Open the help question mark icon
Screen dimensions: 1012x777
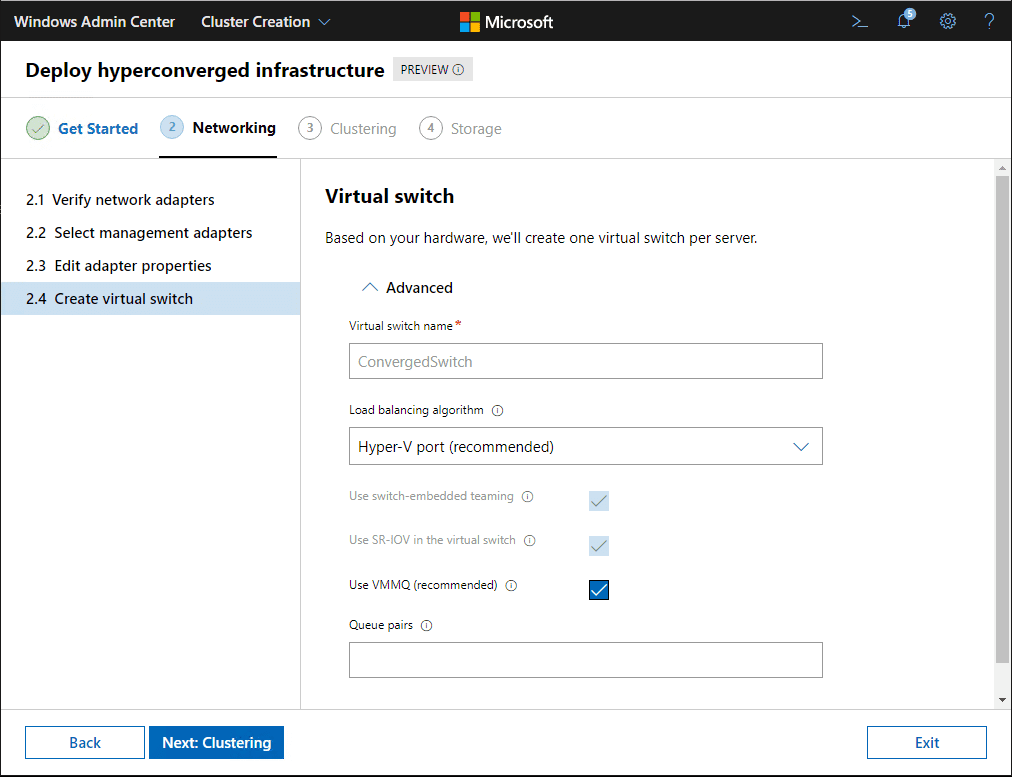pos(989,21)
